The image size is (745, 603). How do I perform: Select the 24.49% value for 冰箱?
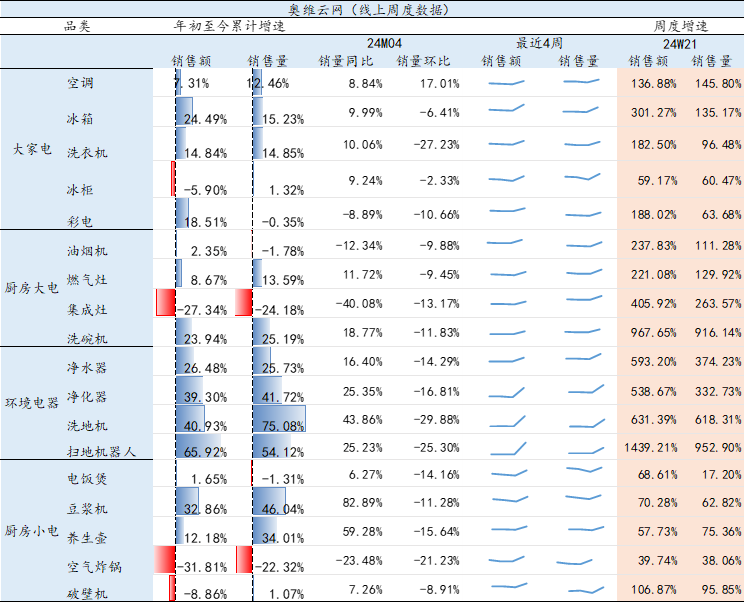click(x=205, y=119)
